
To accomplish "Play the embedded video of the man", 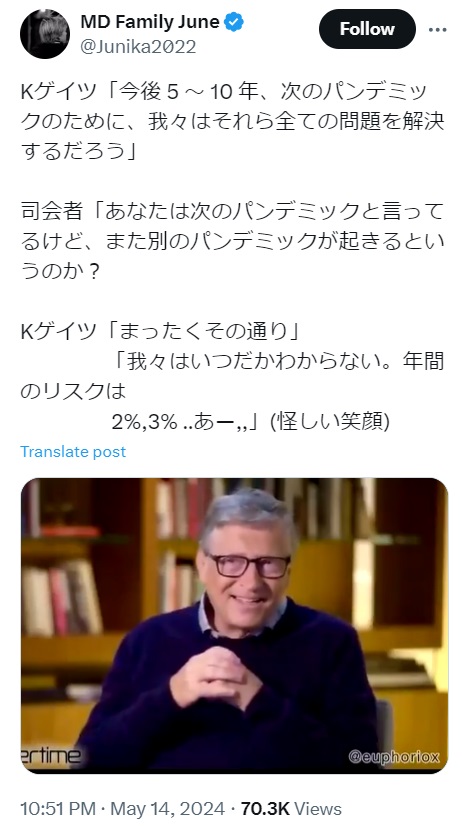I will pyautogui.click(x=234, y=625).
